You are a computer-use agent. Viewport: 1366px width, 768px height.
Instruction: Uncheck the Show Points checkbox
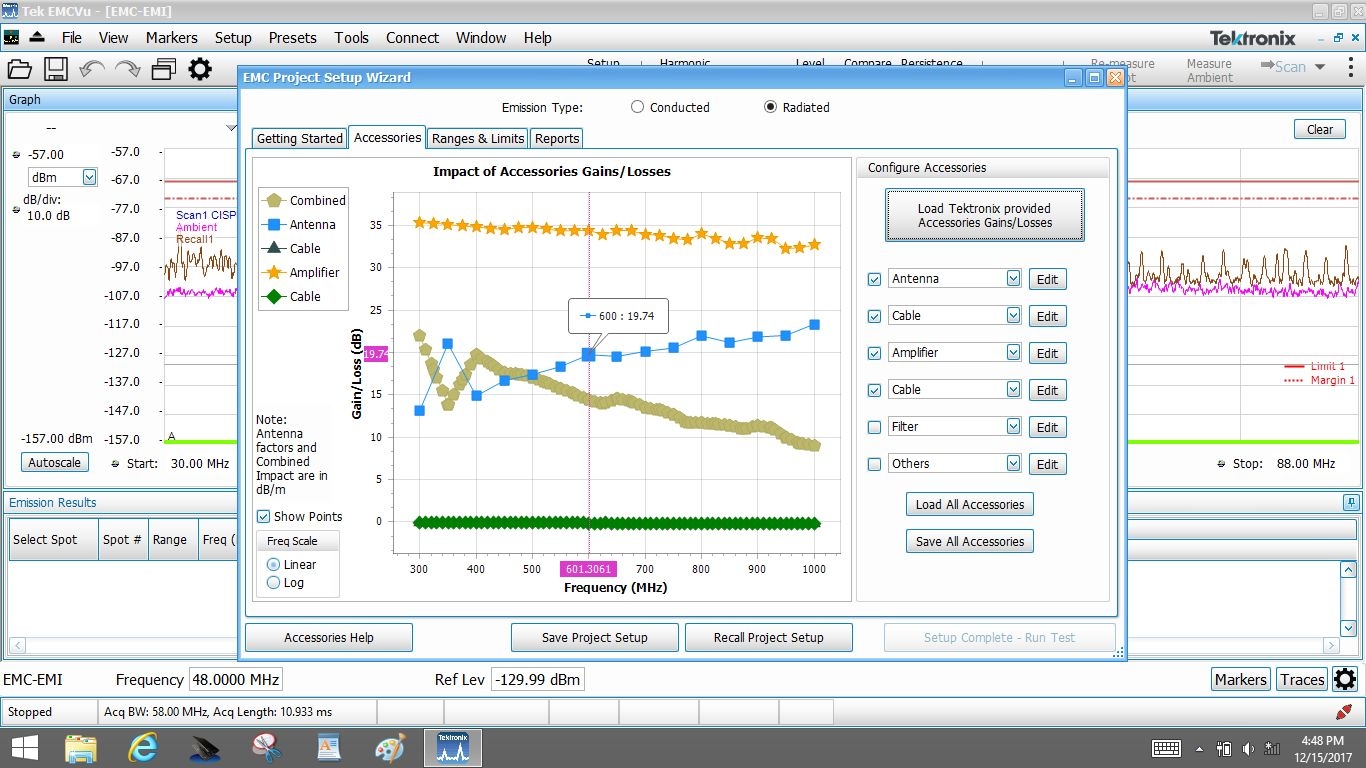pos(263,516)
